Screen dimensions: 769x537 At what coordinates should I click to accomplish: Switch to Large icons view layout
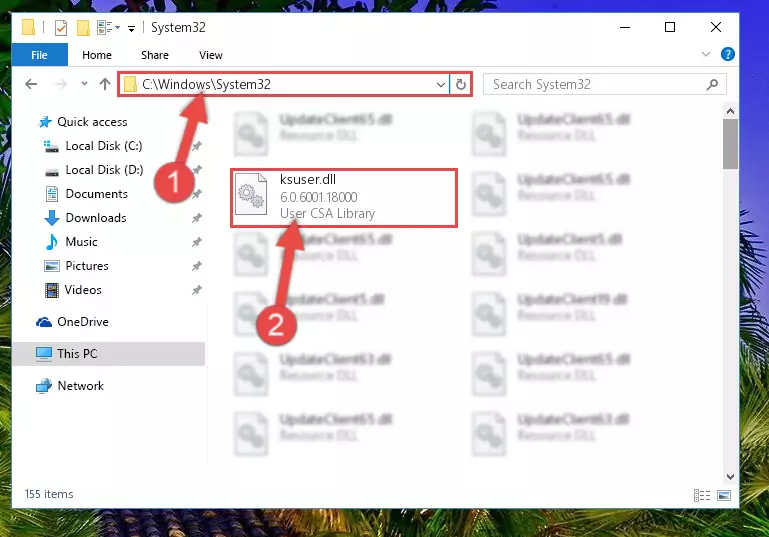point(724,495)
